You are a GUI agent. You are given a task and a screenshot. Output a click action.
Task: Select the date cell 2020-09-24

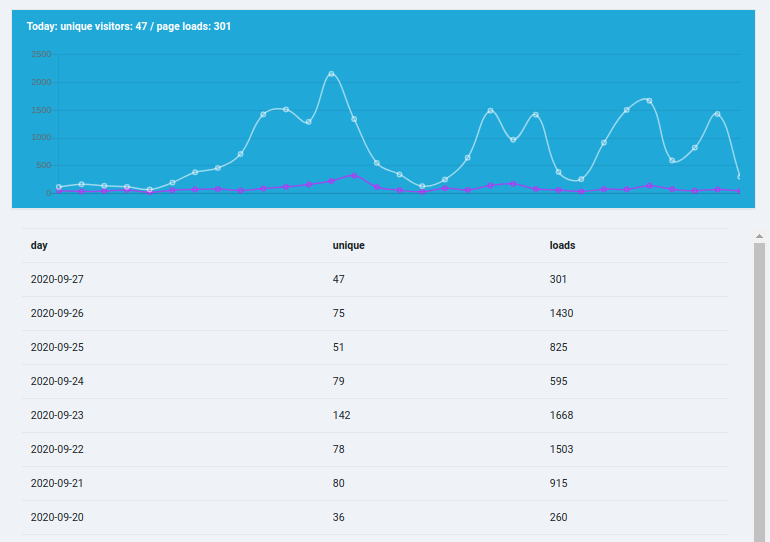coord(57,381)
